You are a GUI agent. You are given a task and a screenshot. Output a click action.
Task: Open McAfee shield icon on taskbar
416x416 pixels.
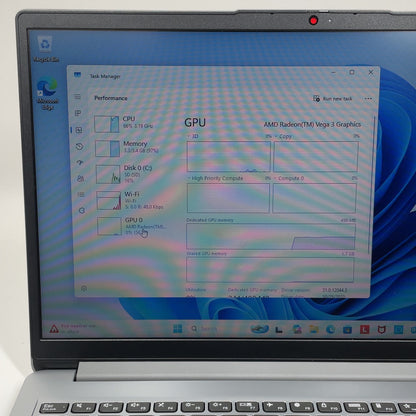(x=382, y=330)
